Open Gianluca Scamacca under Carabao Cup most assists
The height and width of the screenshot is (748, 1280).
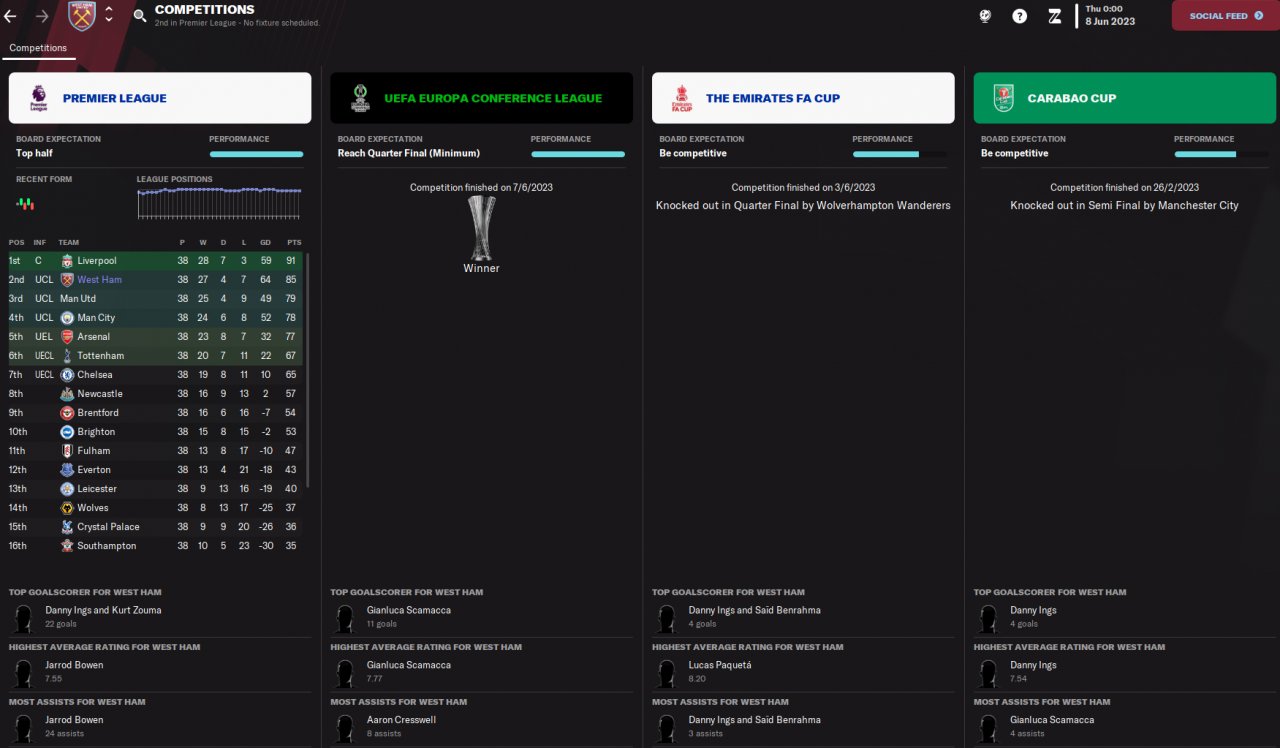tap(1052, 720)
